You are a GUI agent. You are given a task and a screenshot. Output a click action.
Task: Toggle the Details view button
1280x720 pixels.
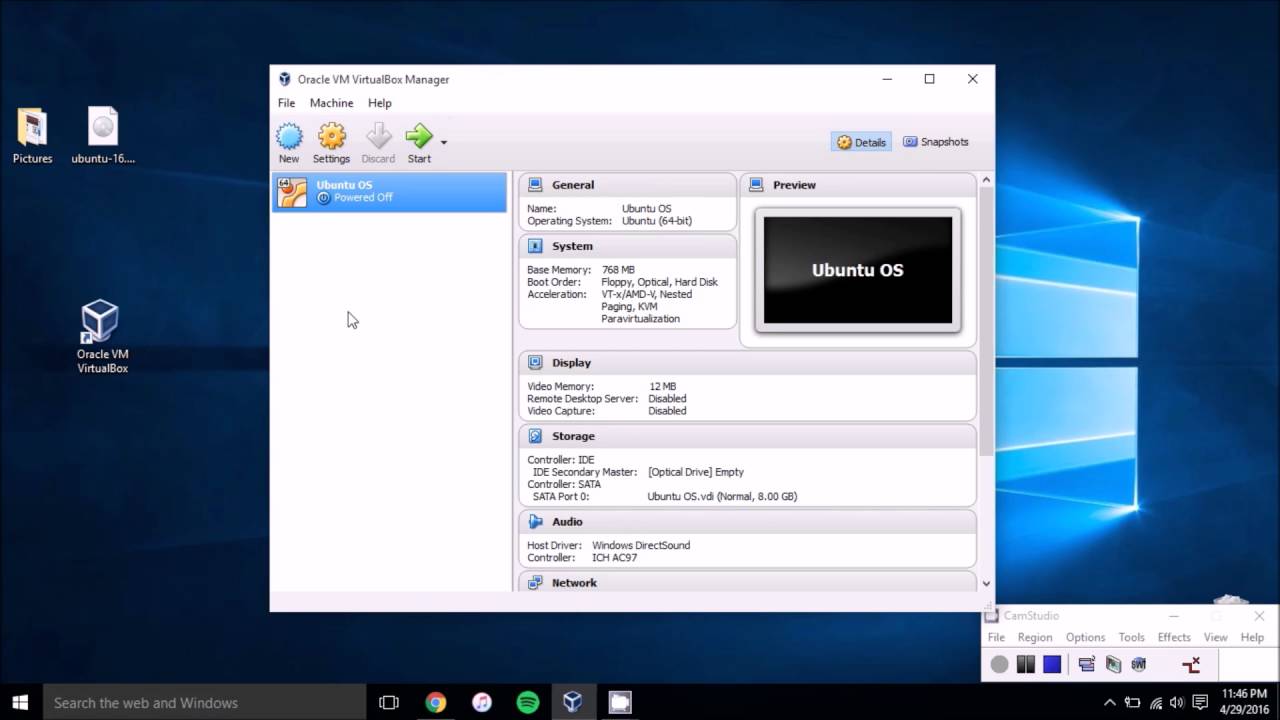point(861,142)
